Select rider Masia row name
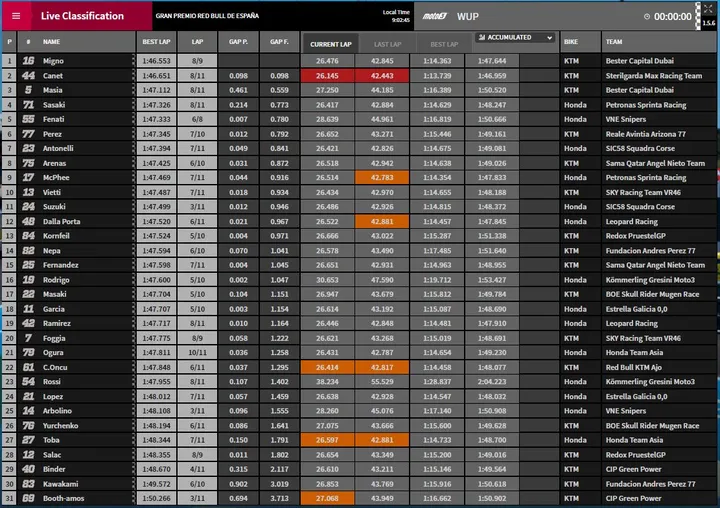The width and height of the screenshot is (720, 508). (52, 90)
